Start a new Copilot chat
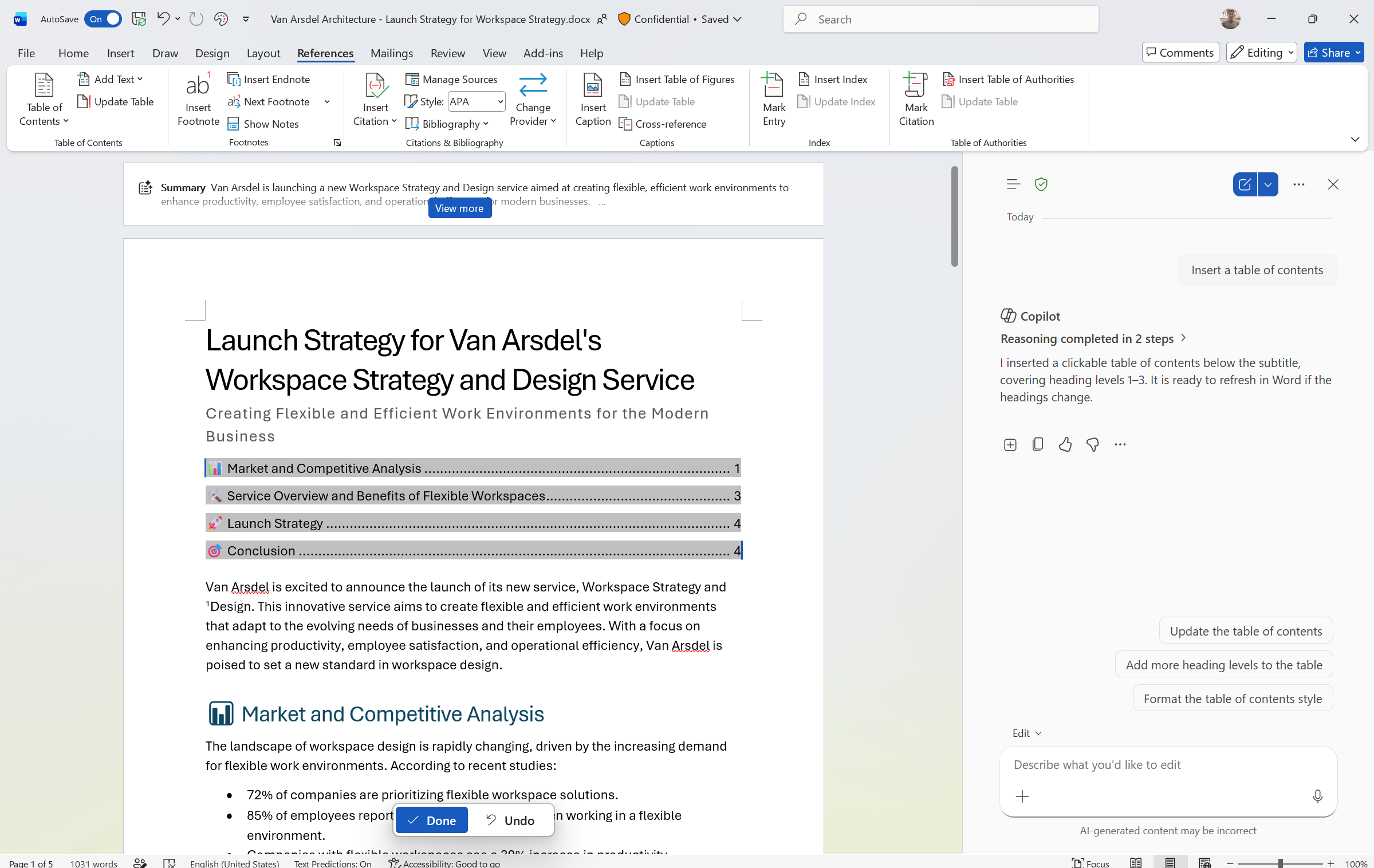Image resolution: width=1374 pixels, height=868 pixels. click(1245, 184)
